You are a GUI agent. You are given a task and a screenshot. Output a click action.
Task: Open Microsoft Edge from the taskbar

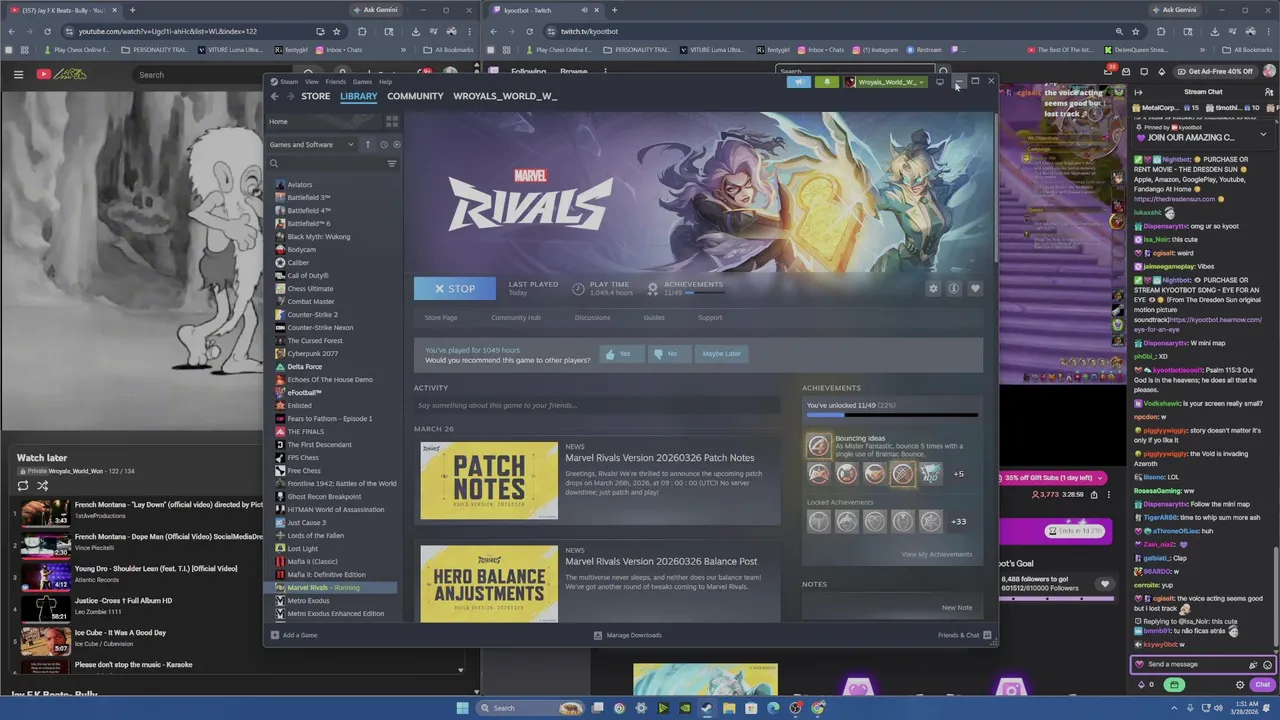pyautogui.click(x=773, y=708)
